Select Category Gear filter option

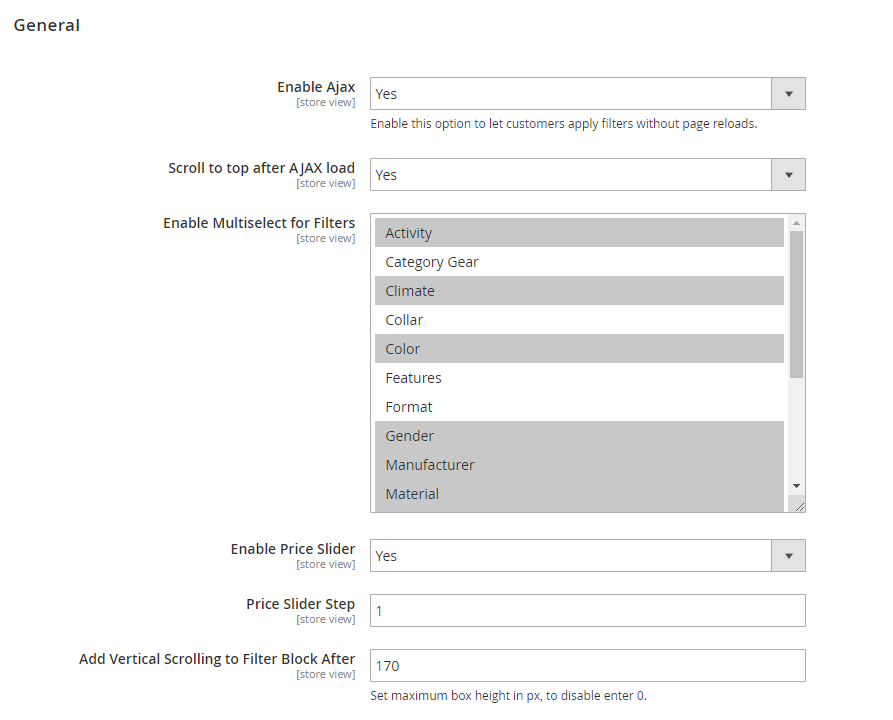(x=579, y=262)
